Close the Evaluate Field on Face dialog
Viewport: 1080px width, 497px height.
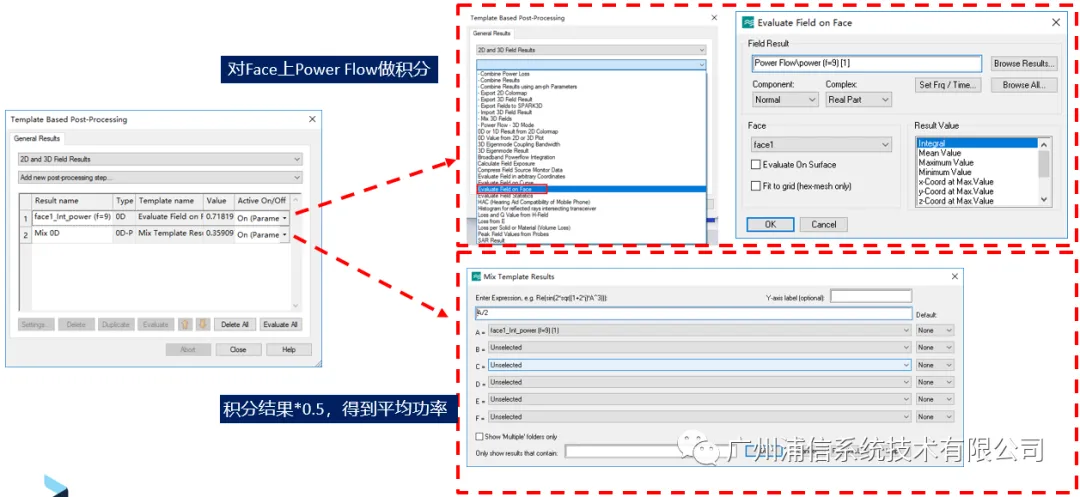click(1056, 23)
